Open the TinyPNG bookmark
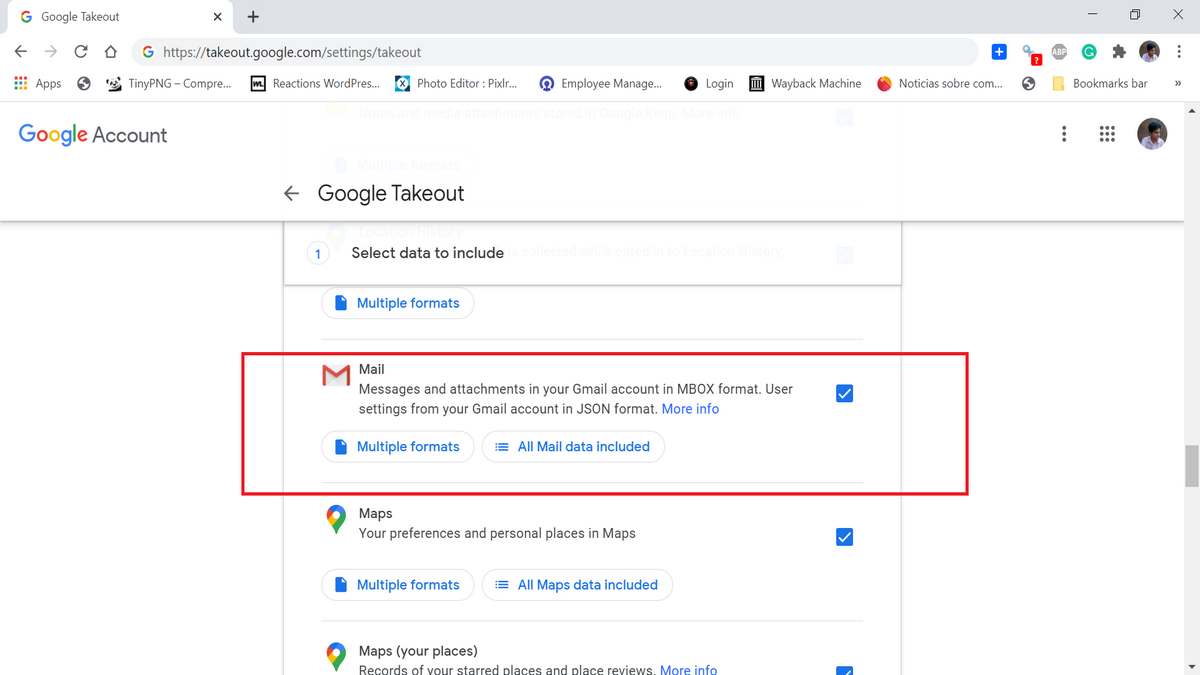Image resolution: width=1200 pixels, height=675 pixels. (169, 84)
